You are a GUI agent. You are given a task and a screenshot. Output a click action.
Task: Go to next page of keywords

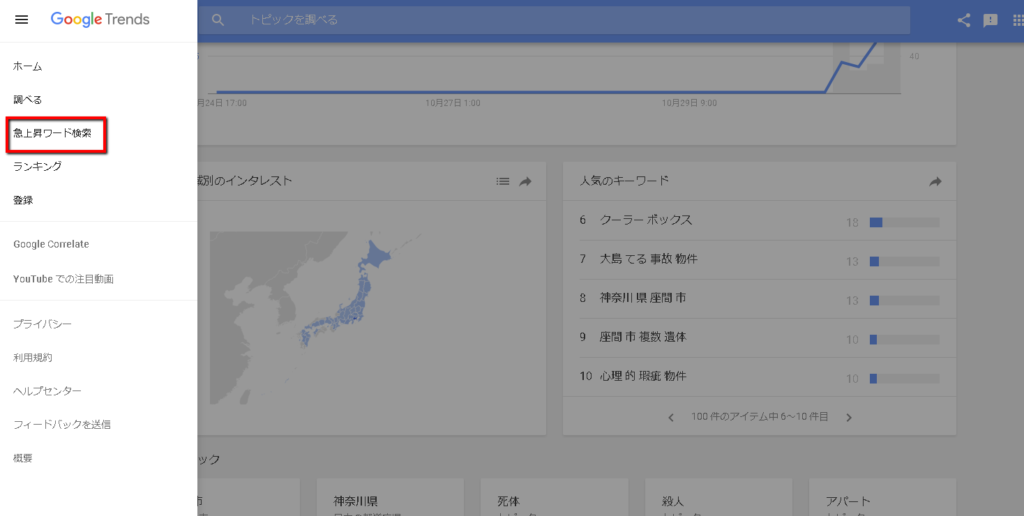tap(849, 417)
